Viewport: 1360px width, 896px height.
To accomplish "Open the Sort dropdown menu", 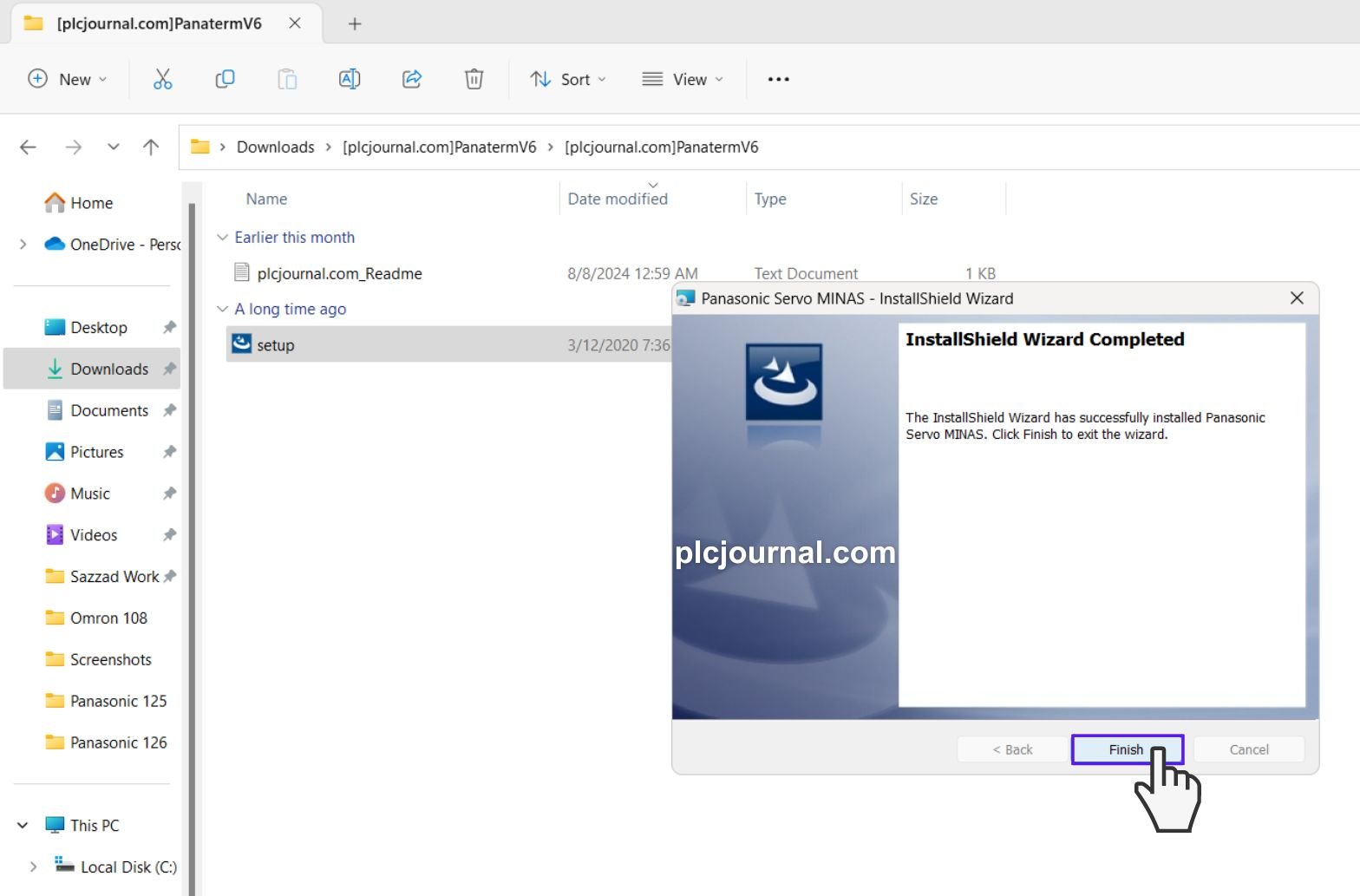I will (568, 79).
